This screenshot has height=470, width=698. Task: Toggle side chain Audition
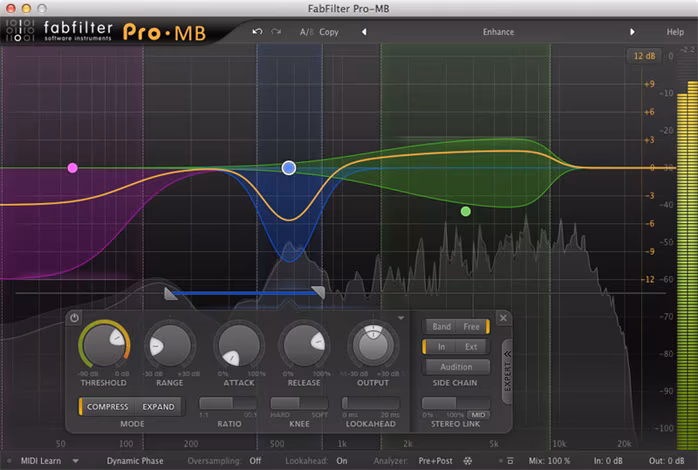pyautogui.click(x=456, y=367)
